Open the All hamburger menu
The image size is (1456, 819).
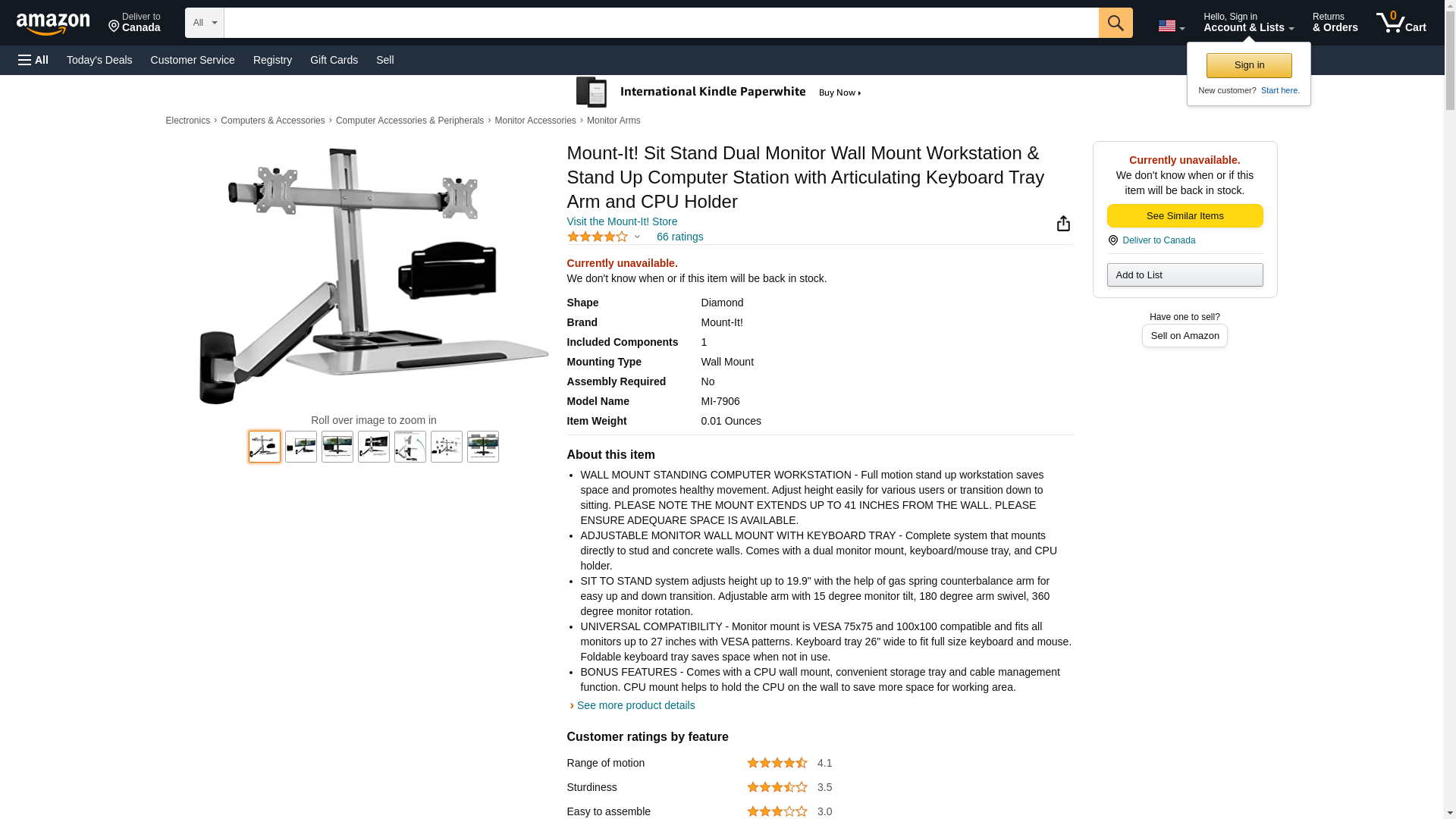click(33, 60)
